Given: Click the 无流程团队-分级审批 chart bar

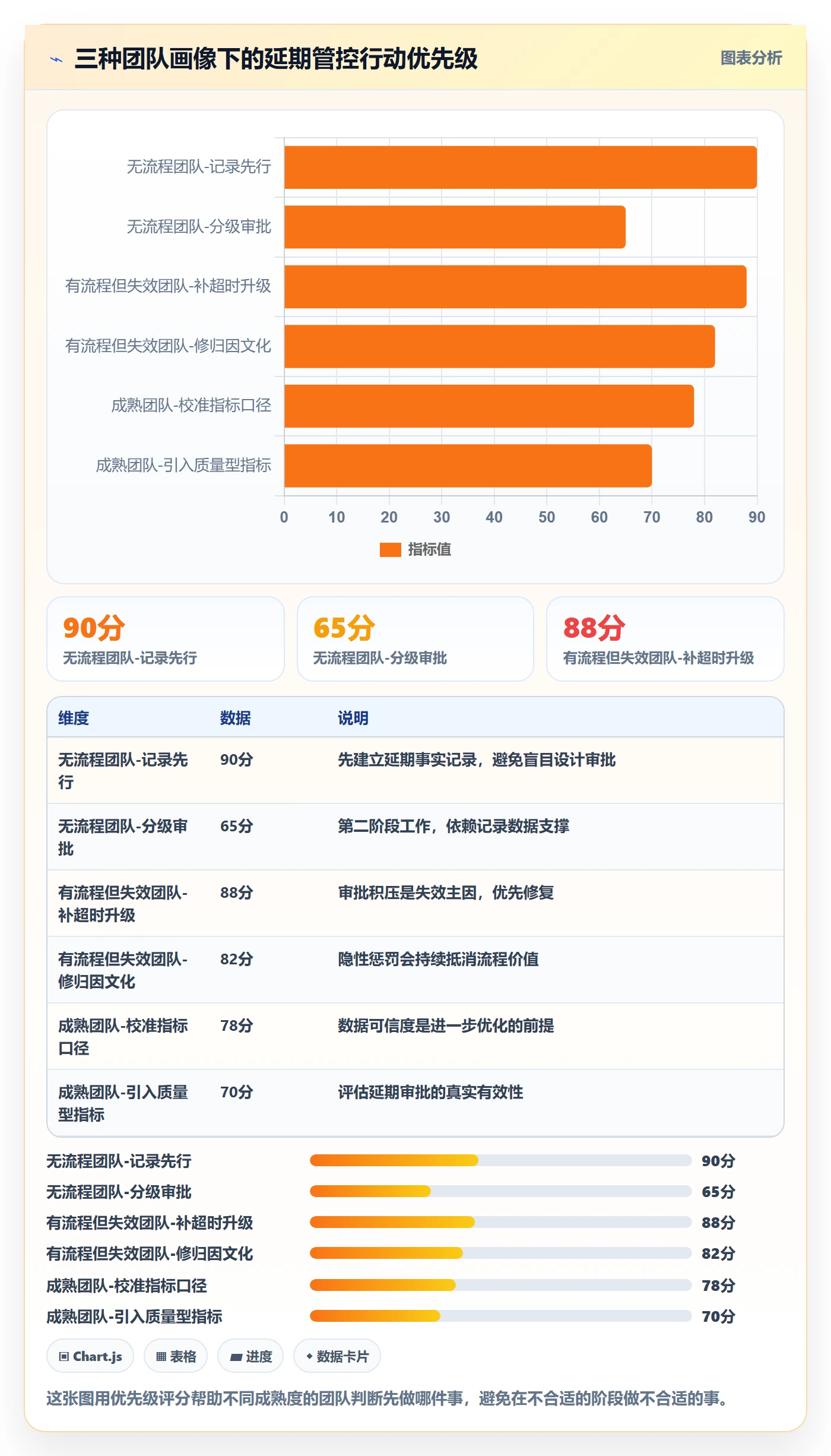Looking at the screenshot, I should 455,227.
